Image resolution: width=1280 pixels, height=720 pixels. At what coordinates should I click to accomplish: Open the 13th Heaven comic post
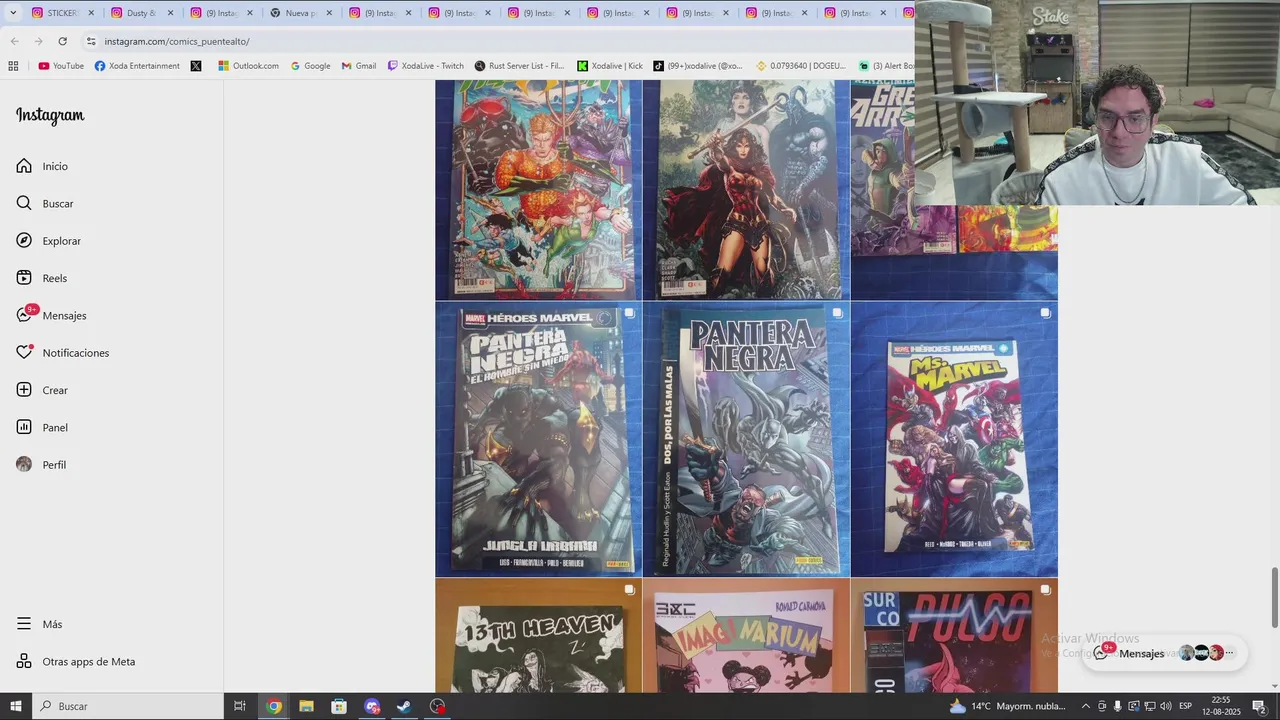click(x=538, y=636)
